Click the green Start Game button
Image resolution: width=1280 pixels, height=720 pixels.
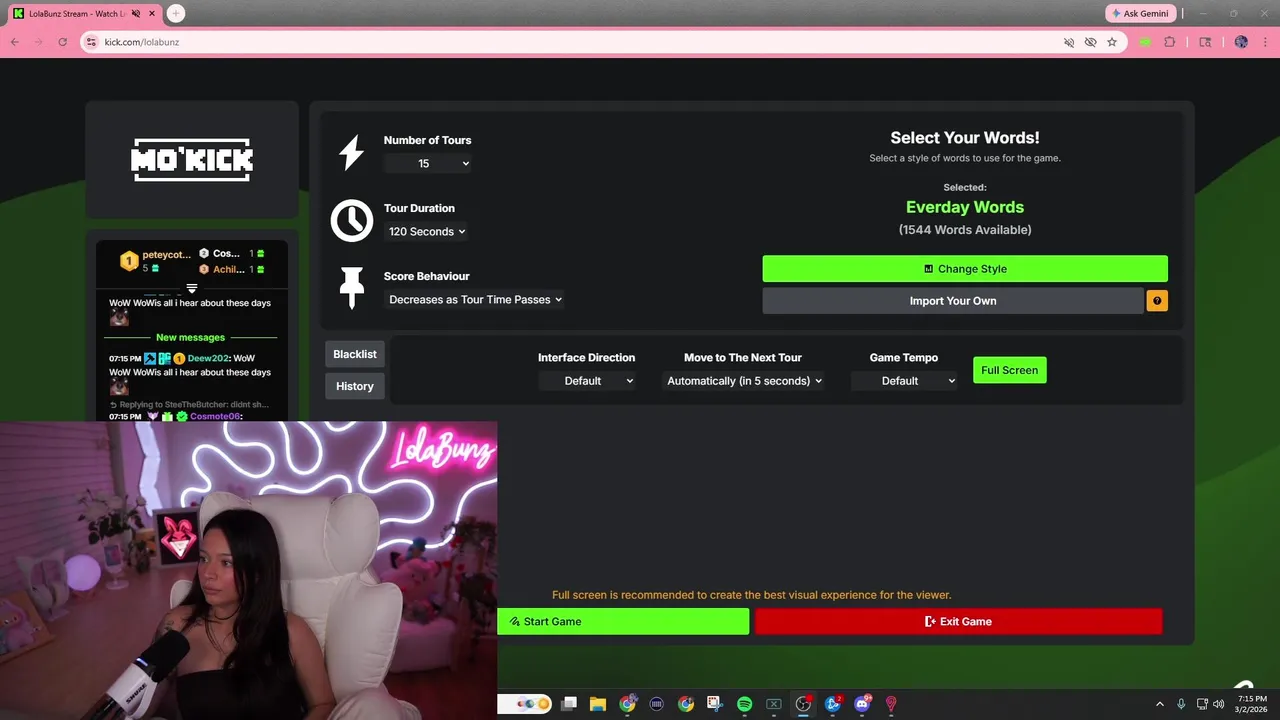(623, 621)
